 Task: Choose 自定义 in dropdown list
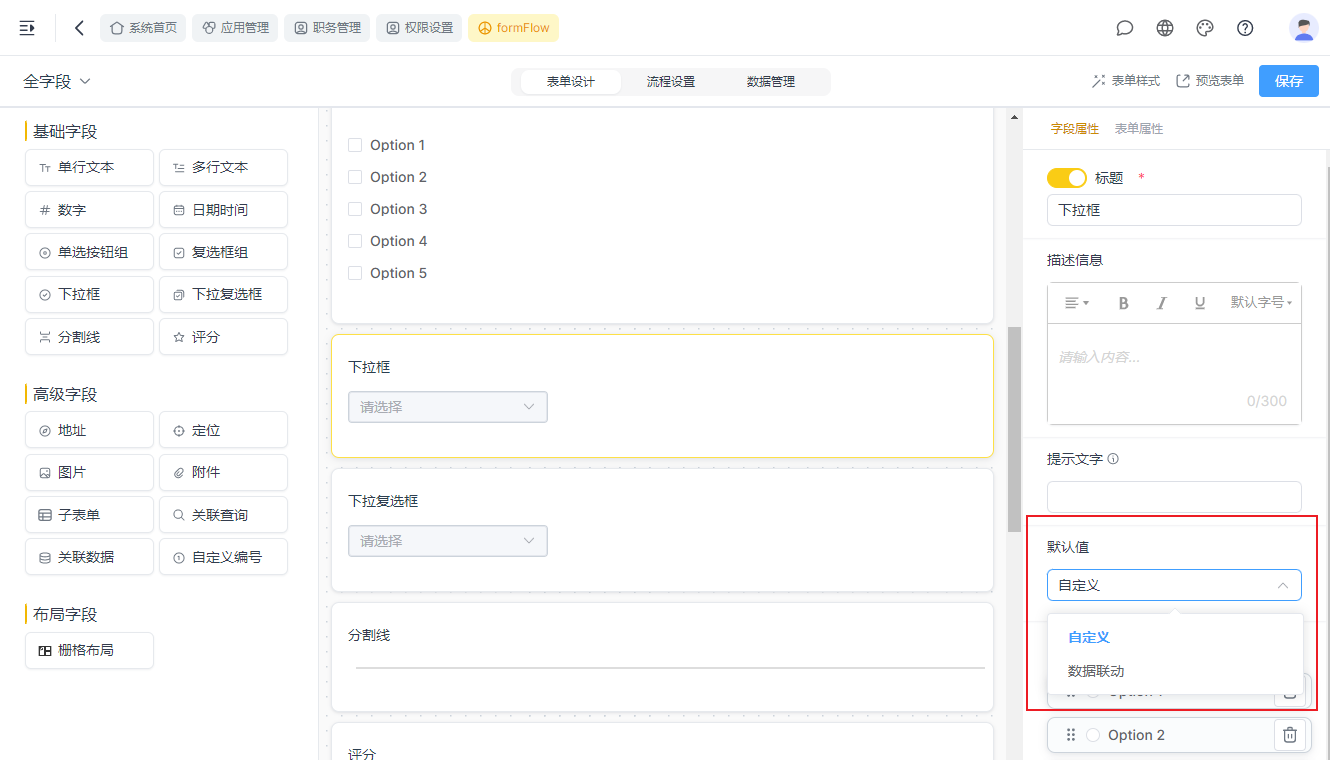coord(1175,637)
